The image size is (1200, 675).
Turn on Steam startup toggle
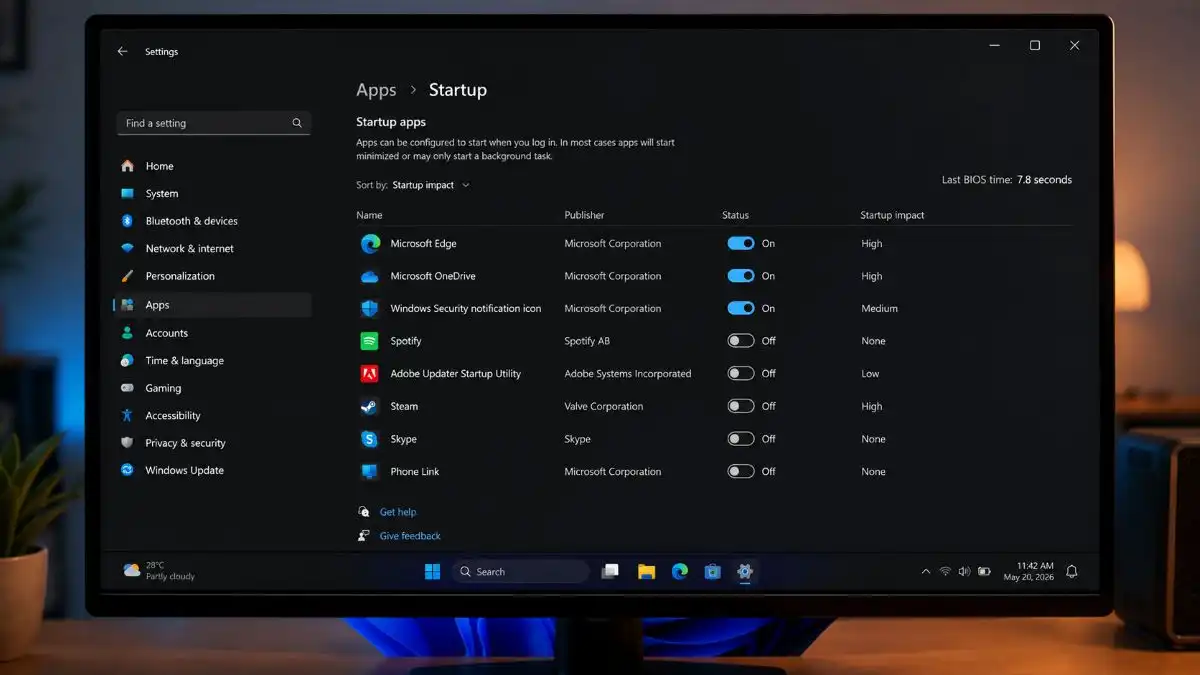pos(741,406)
